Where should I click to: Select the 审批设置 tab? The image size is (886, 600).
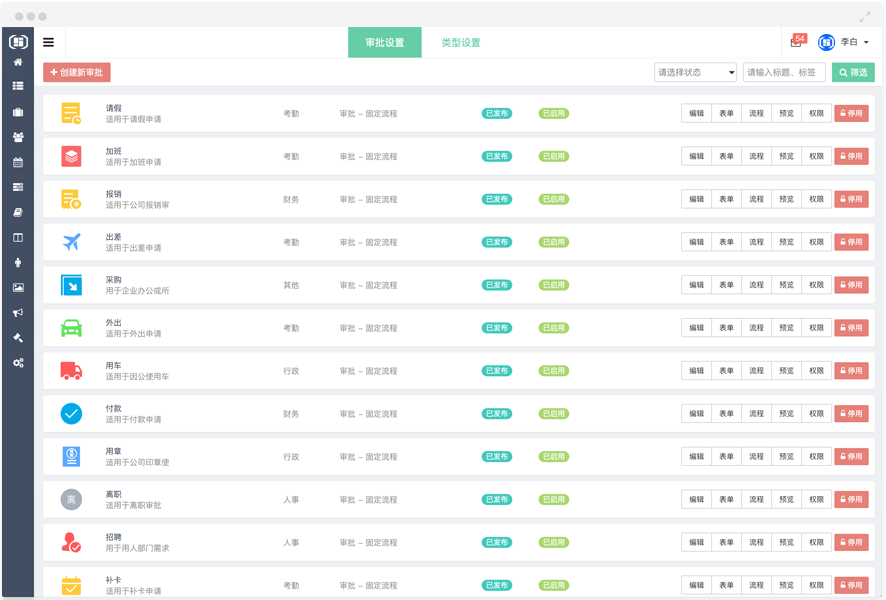[x=384, y=43]
